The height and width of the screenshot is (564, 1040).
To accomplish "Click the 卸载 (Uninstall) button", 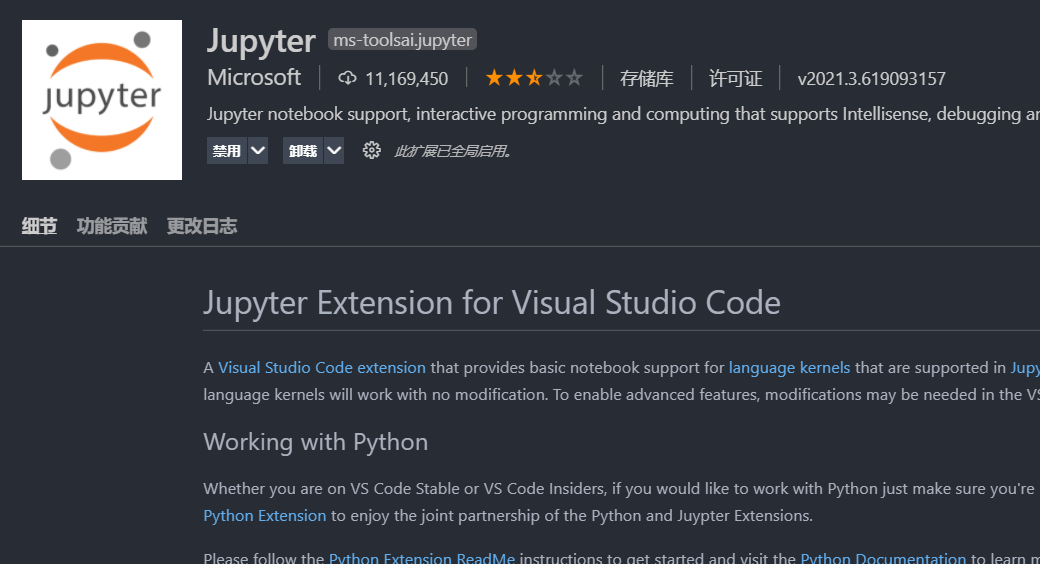I will [x=303, y=151].
